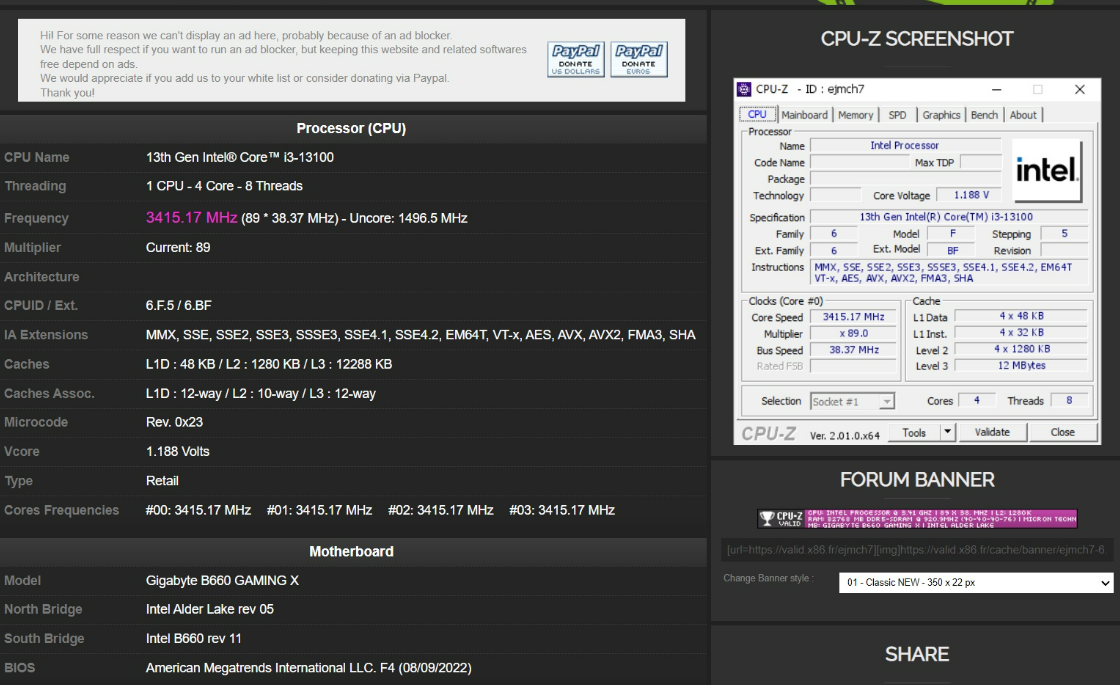Click the 'Retail' type value

click(162, 481)
